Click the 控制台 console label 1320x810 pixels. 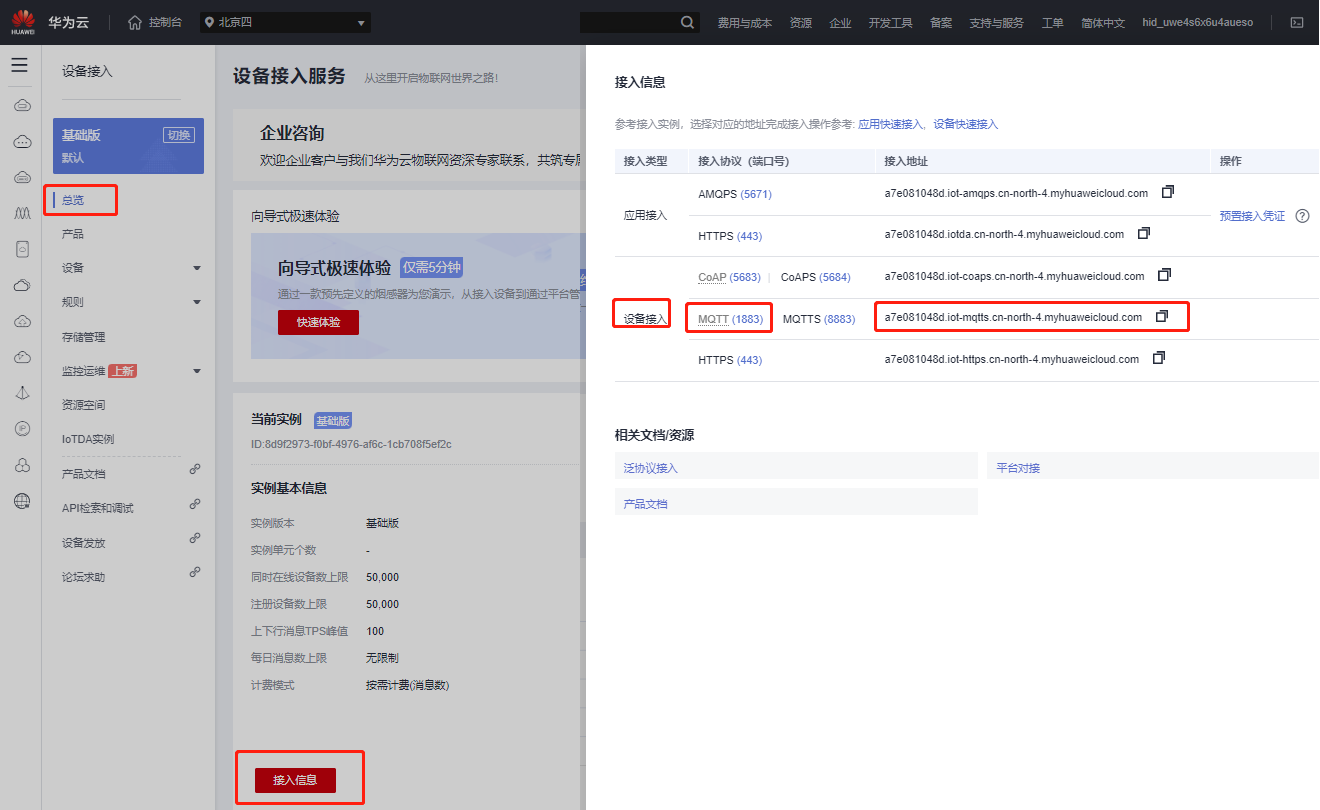pos(165,22)
